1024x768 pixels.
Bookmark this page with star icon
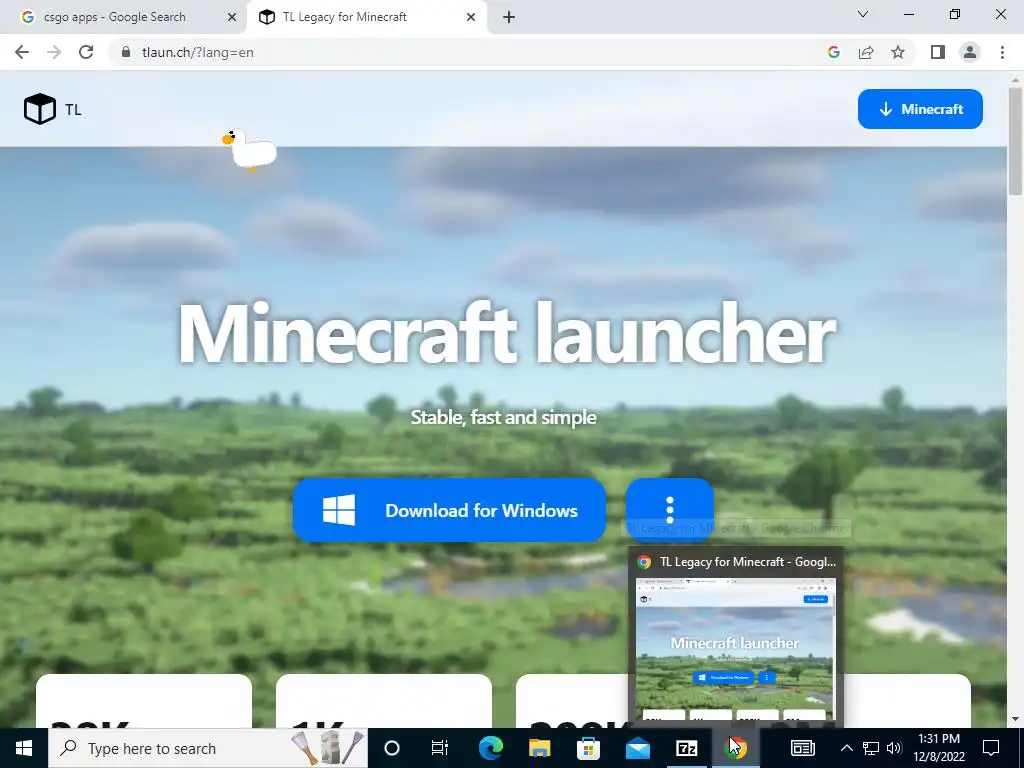pos(898,52)
